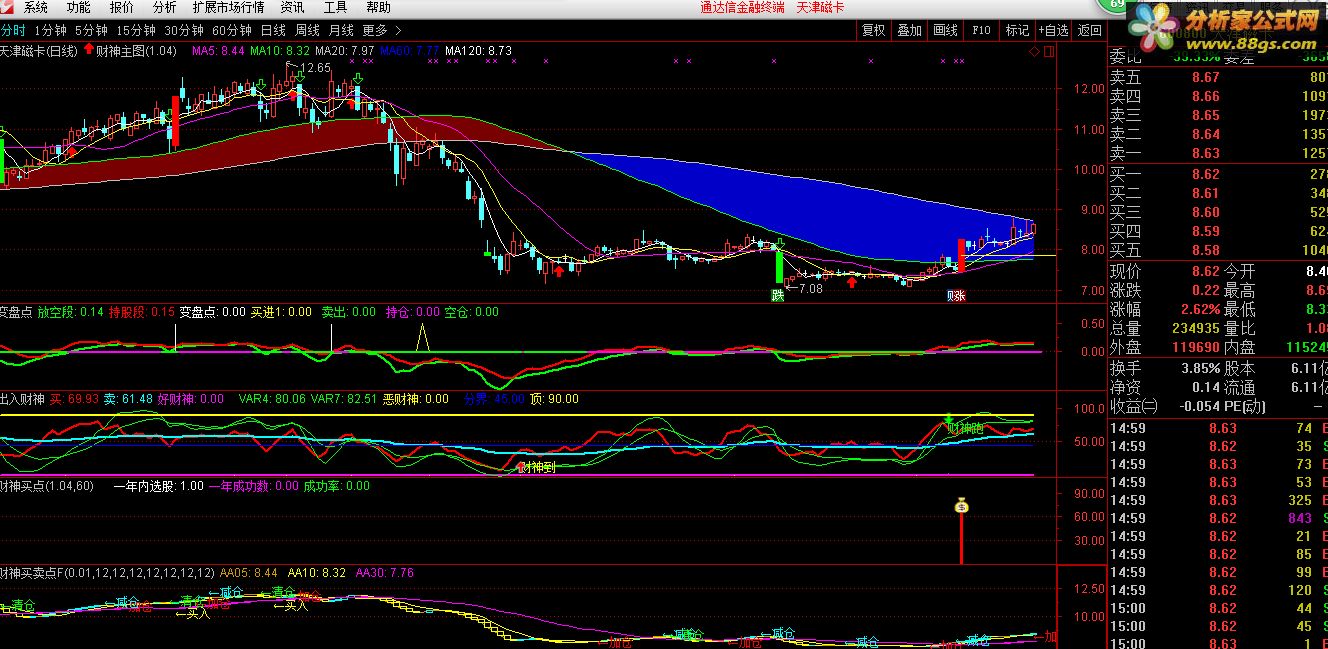This screenshot has height=649, width=1328.
Task: Click the 持股段: 0.15 indicator value
Action: [142, 312]
